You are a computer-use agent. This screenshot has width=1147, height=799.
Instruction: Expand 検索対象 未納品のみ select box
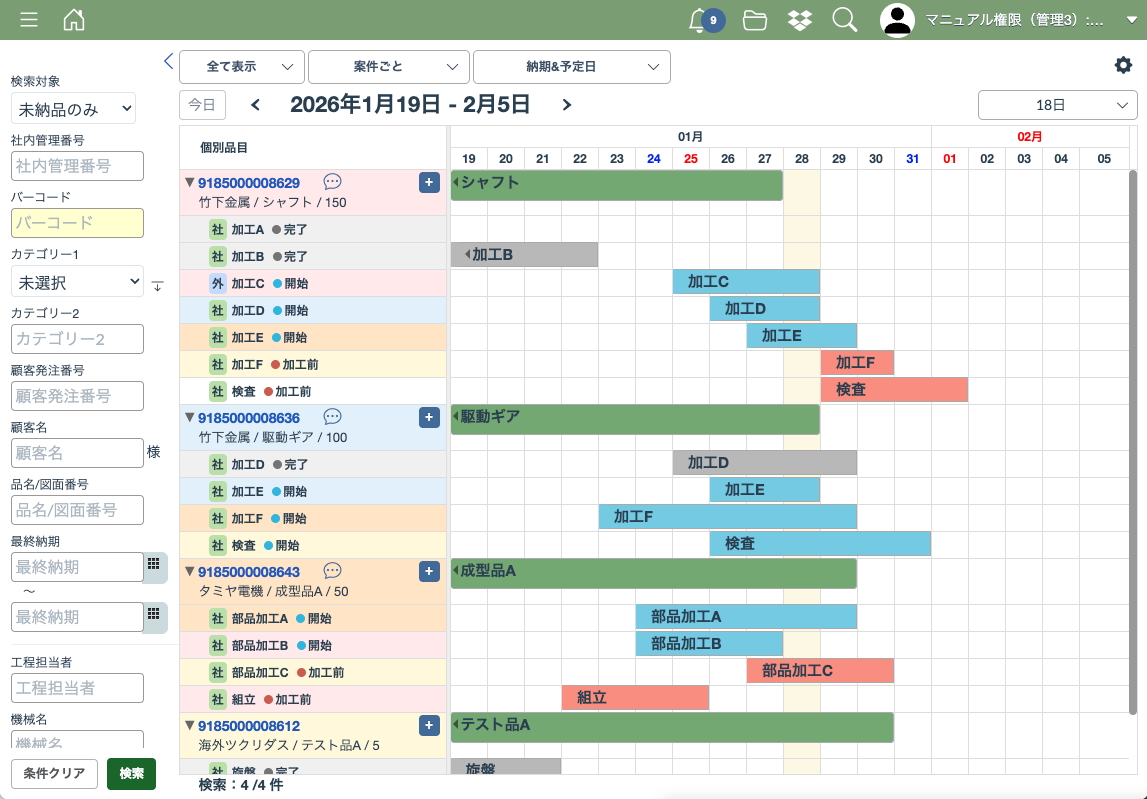coord(73,109)
